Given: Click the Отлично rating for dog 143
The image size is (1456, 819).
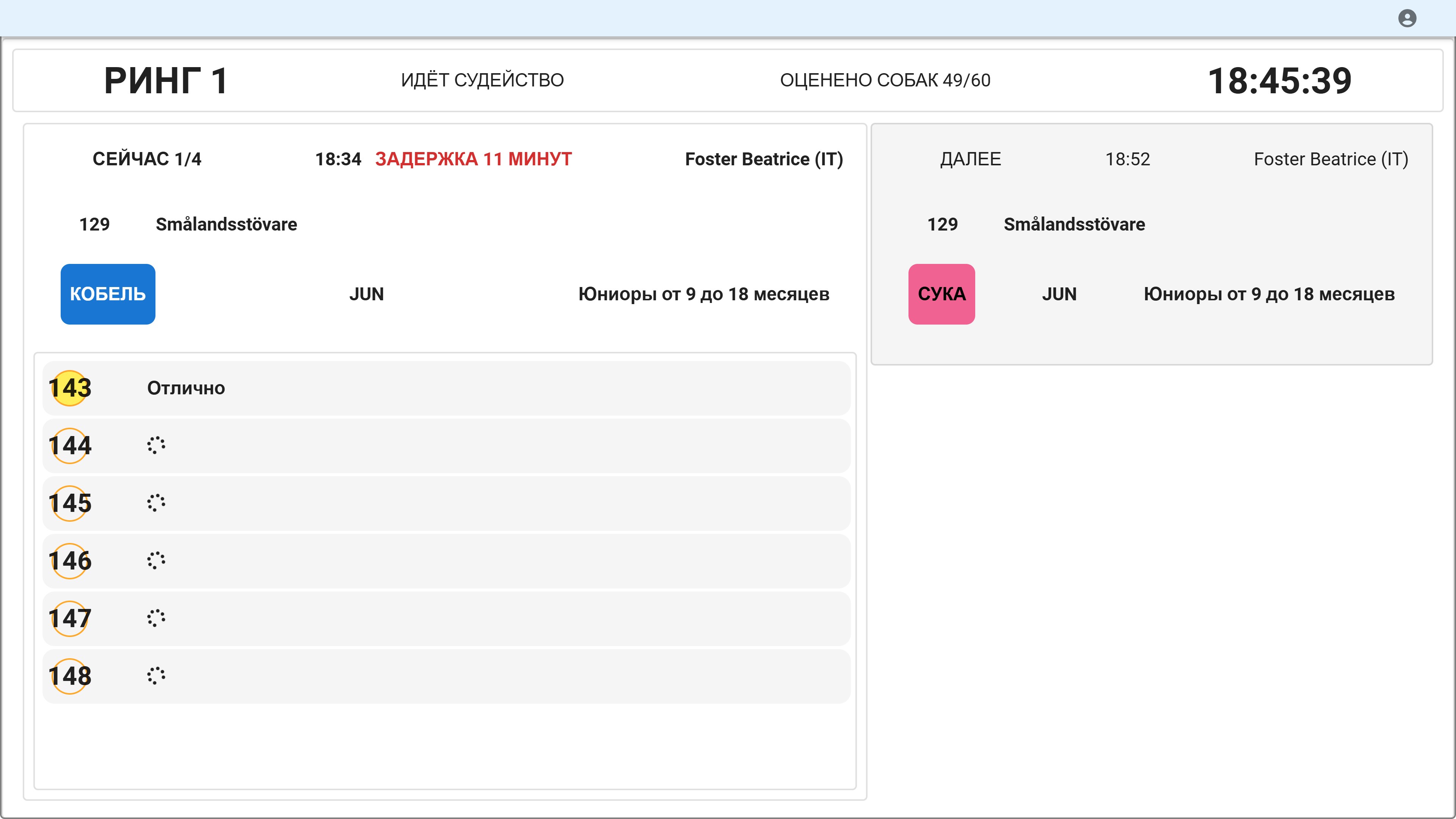Looking at the screenshot, I should (186, 388).
